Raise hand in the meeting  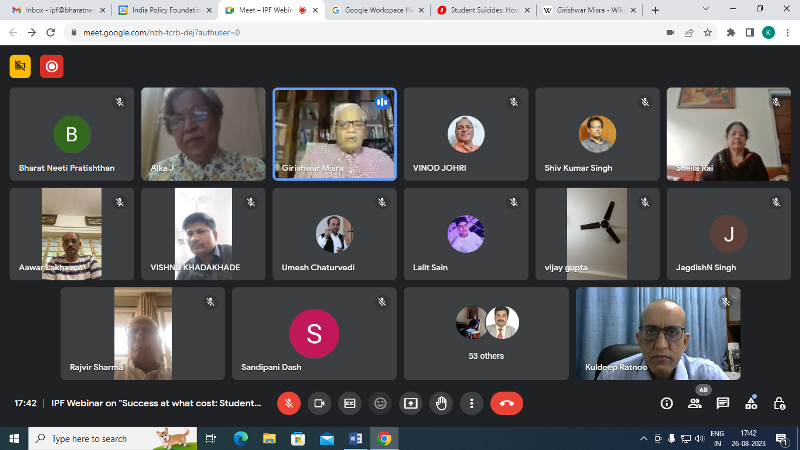pyautogui.click(x=440, y=403)
